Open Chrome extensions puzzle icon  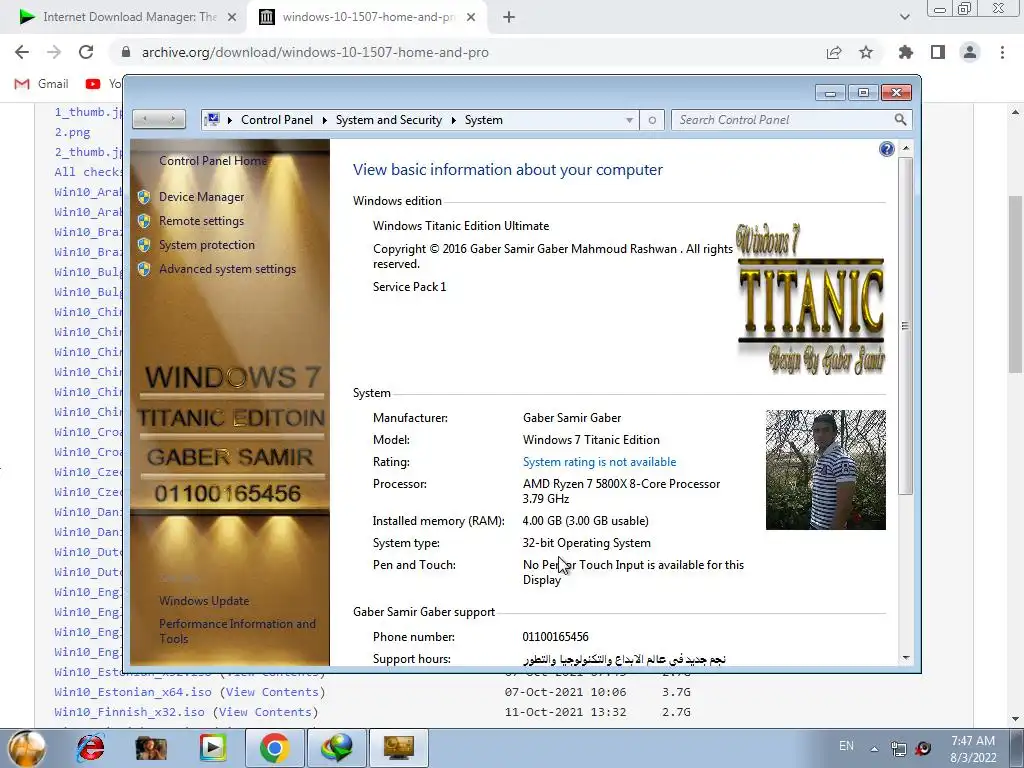coord(906,53)
